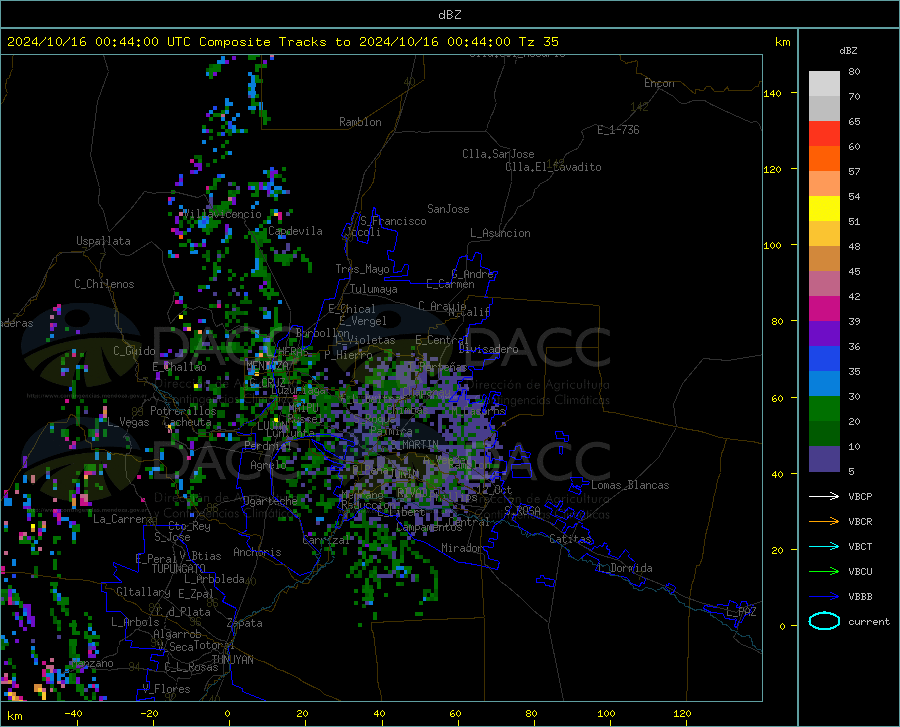Click the E_Carmen map label
The image size is (900, 727).
(450, 283)
